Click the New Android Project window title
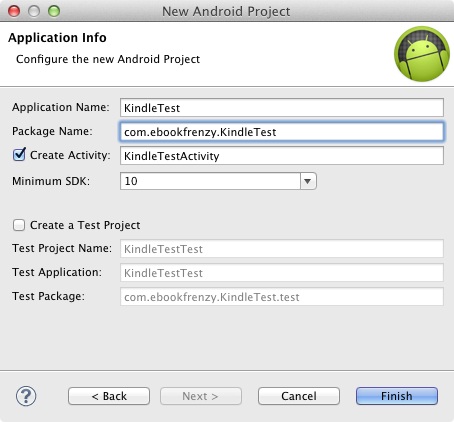Image resolution: width=454 pixels, height=422 pixels. [226, 12]
